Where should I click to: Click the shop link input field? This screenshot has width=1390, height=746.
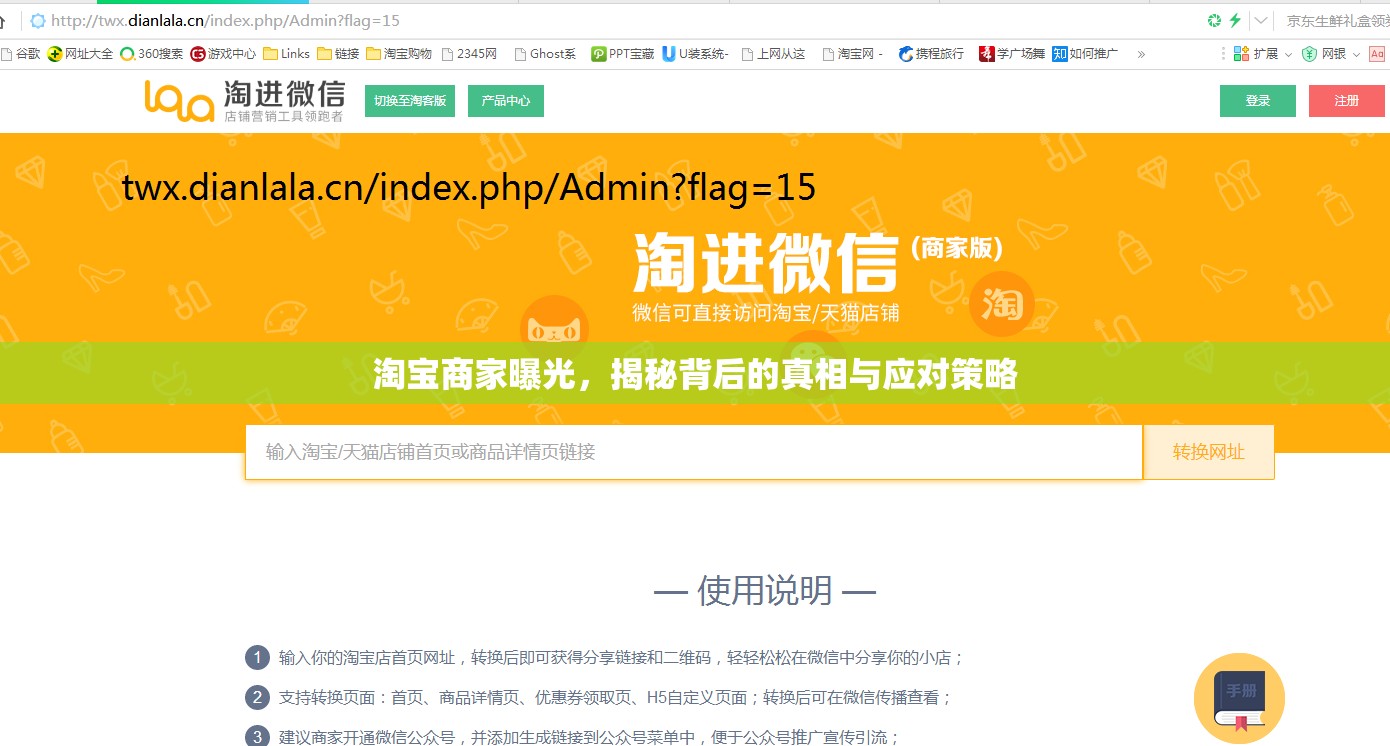pyautogui.click(x=694, y=452)
